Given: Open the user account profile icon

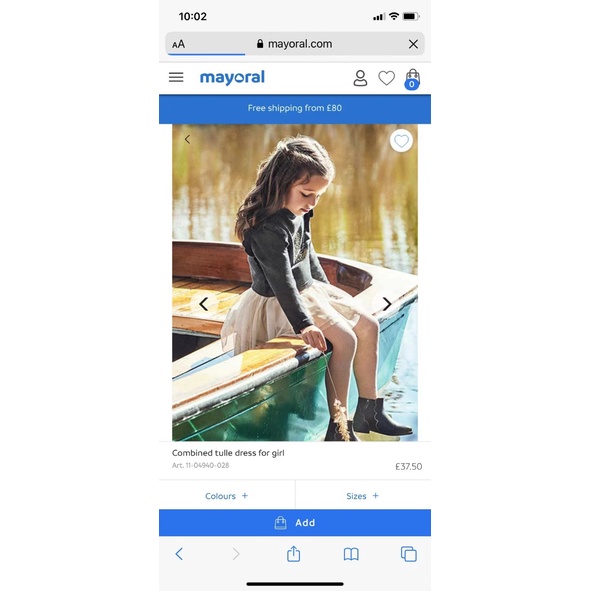Looking at the screenshot, I should (x=360, y=78).
